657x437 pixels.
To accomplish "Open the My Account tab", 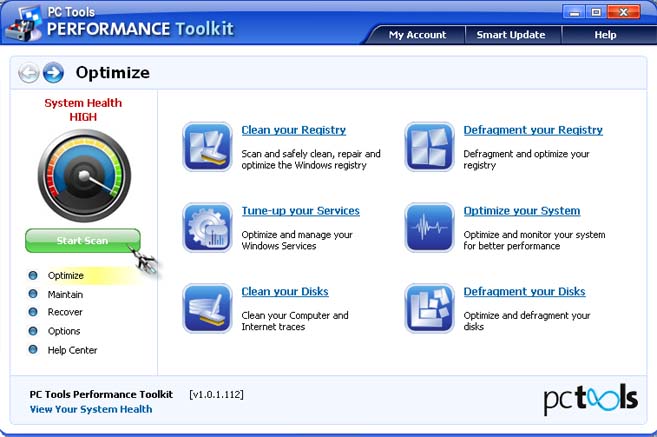I will (417, 35).
